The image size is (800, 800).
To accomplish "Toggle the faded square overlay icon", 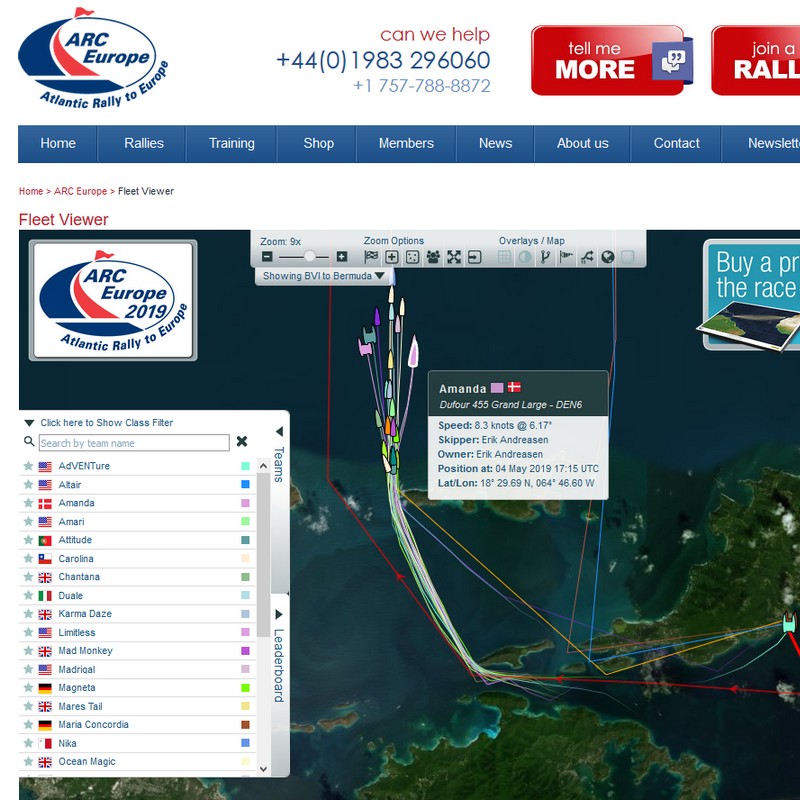I will (628, 257).
